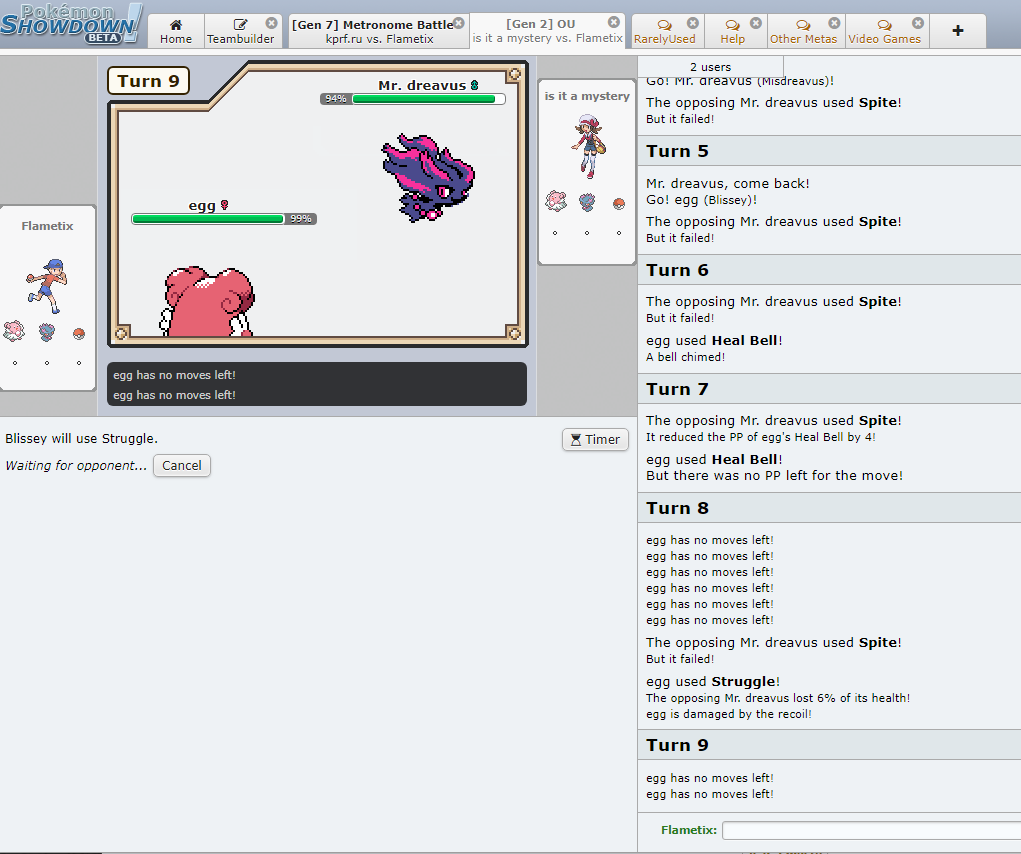Image resolution: width=1021 pixels, height=854 pixels.
Task: Open the Help chat room tab
Action: 735,31
